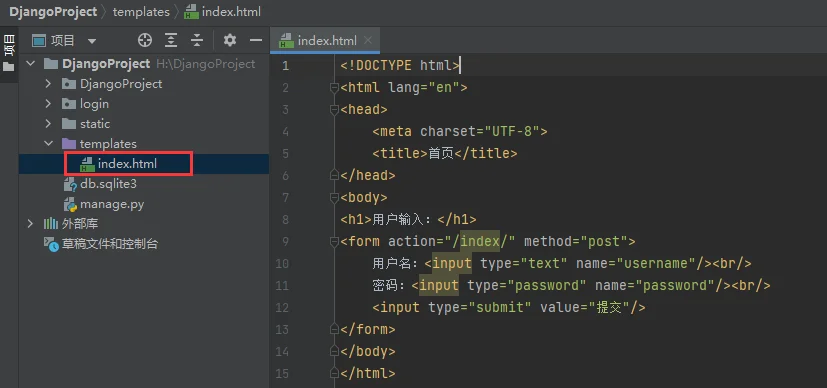The height and width of the screenshot is (388, 827).
Task: Hide the project panel with minus icon
Action: click(256, 40)
